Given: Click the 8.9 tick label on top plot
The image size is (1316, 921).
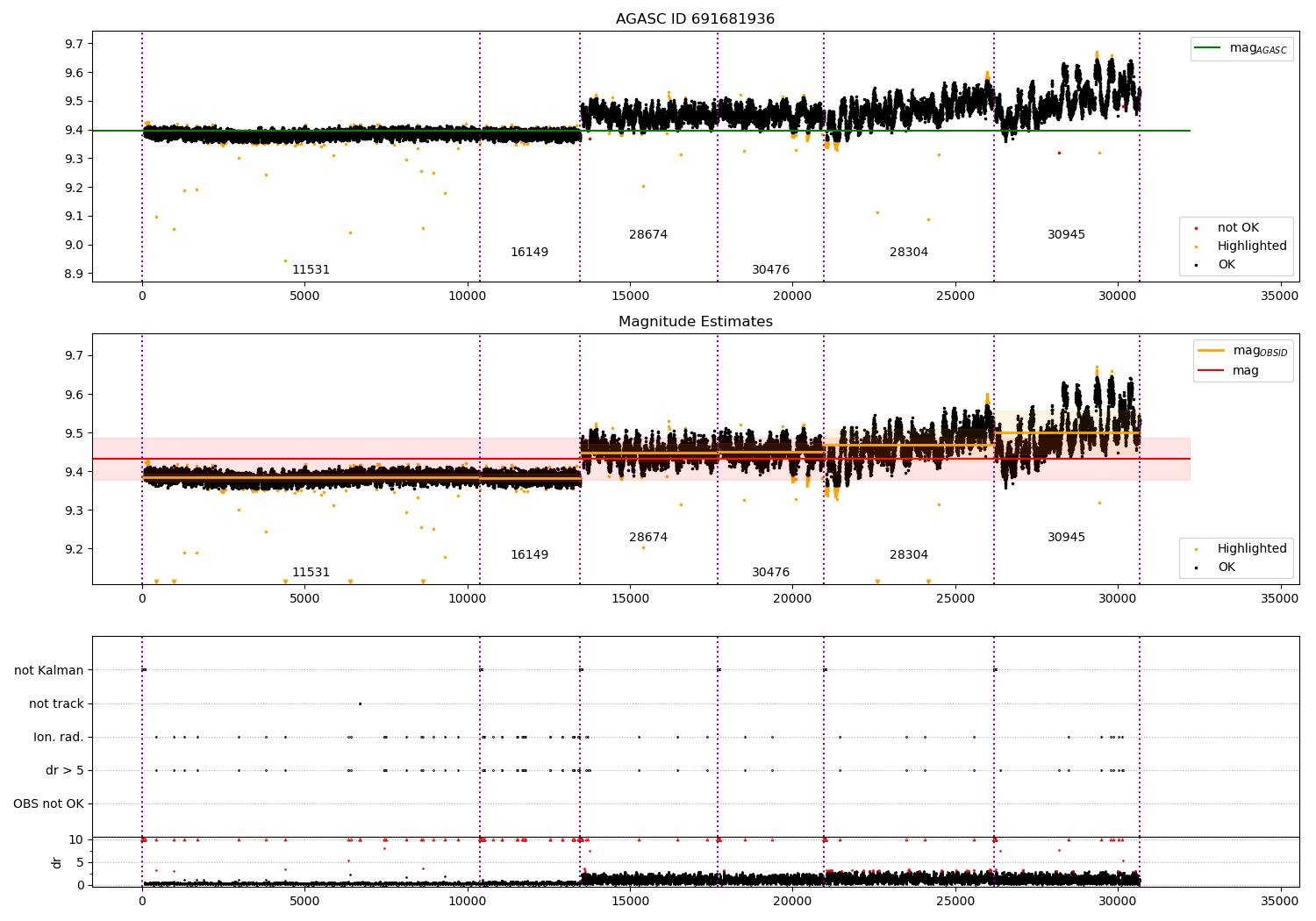Looking at the screenshot, I should [x=73, y=275].
